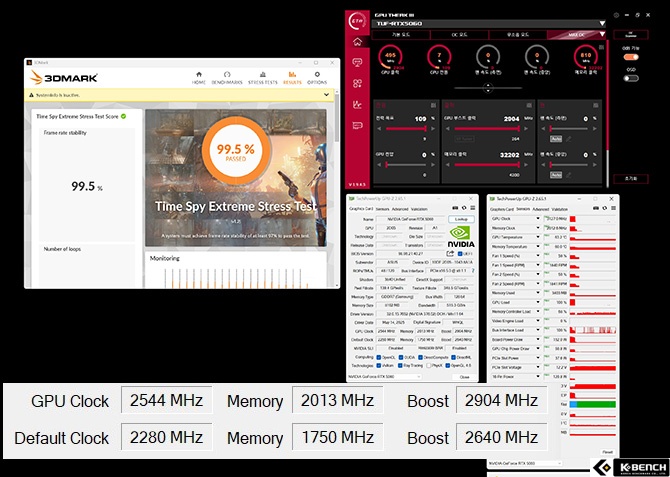670x477 pixels.
Task: Open the GPU Tweak GPU-card info sidebar icon
Action: point(358,125)
